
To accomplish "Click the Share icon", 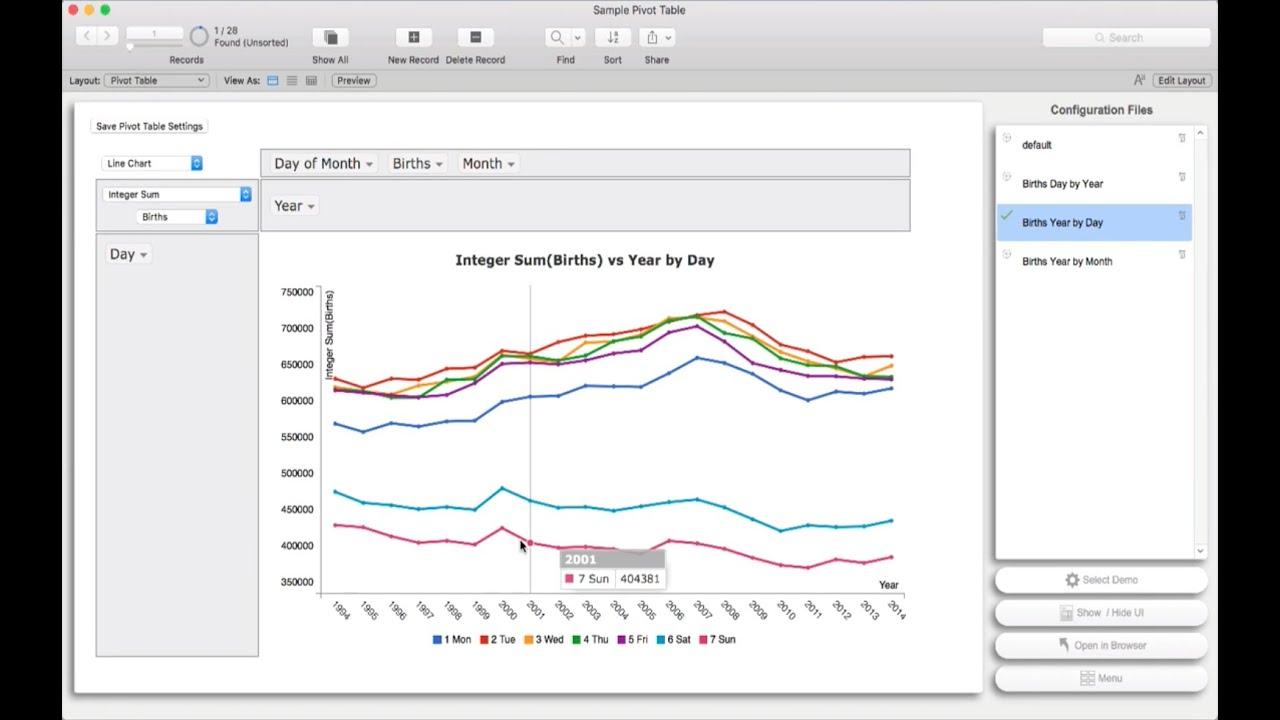I will point(652,37).
